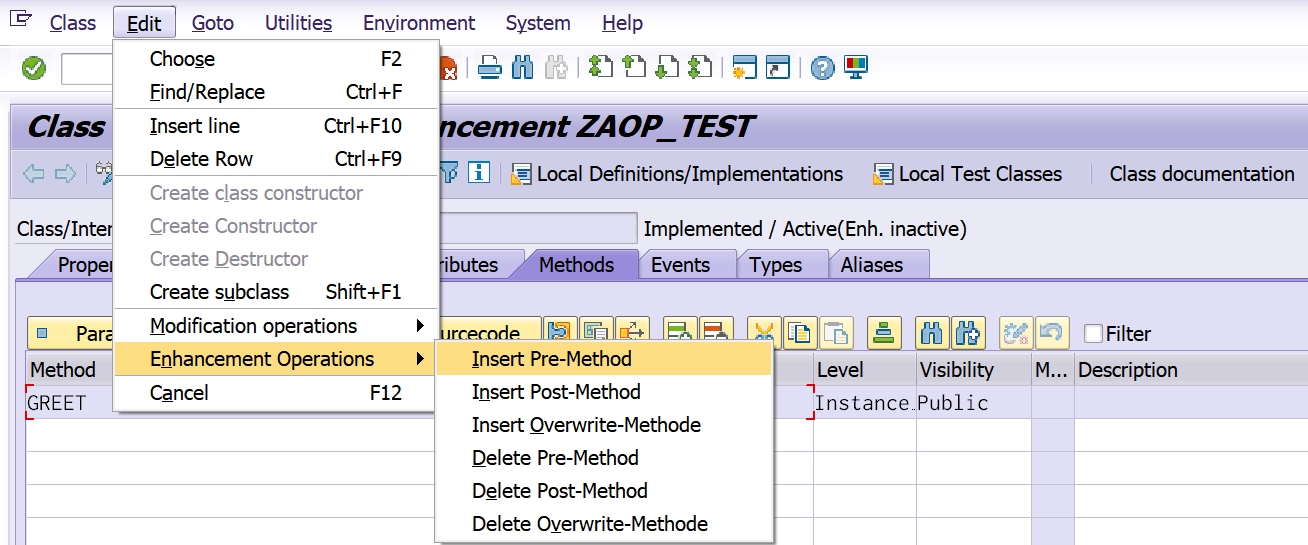The width and height of the screenshot is (1308, 545).
Task: Switch to the Events tab
Action: coord(680,265)
